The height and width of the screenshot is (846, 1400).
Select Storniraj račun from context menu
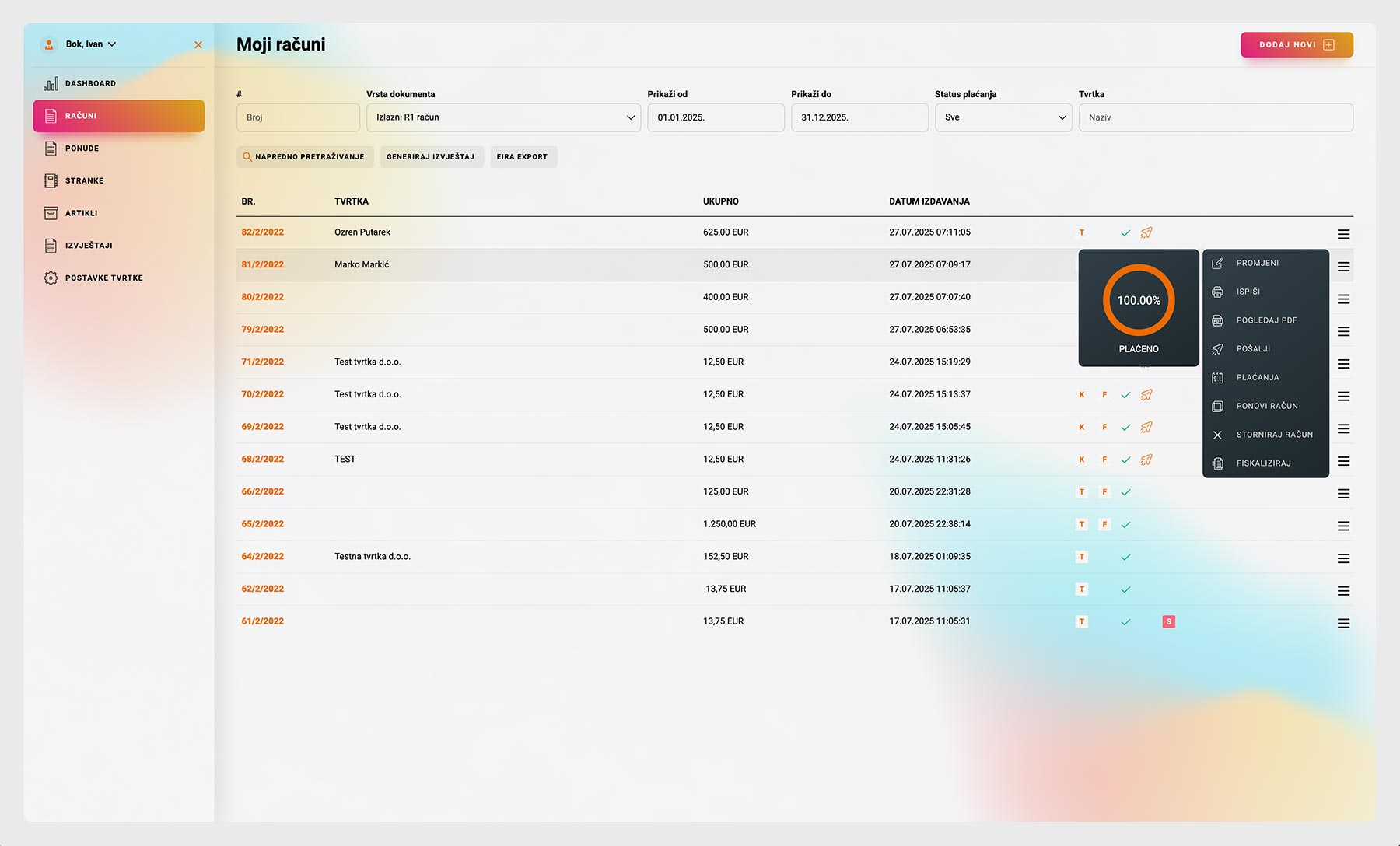pyautogui.click(x=1274, y=435)
